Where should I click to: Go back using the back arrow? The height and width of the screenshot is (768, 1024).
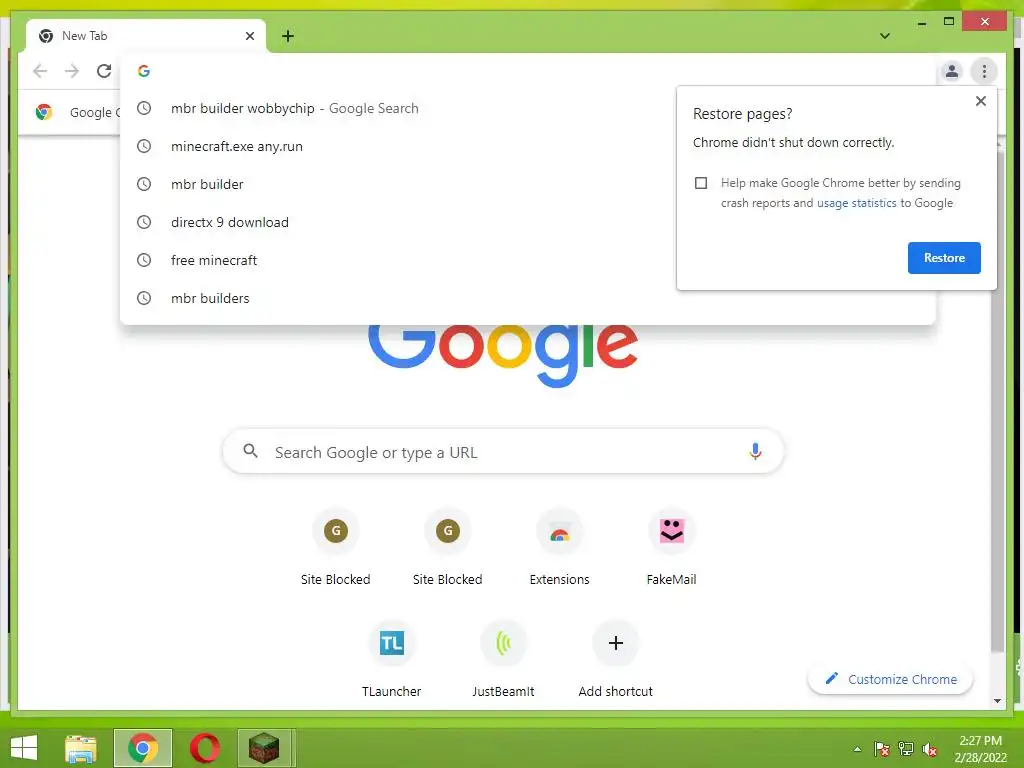[40, 71]
